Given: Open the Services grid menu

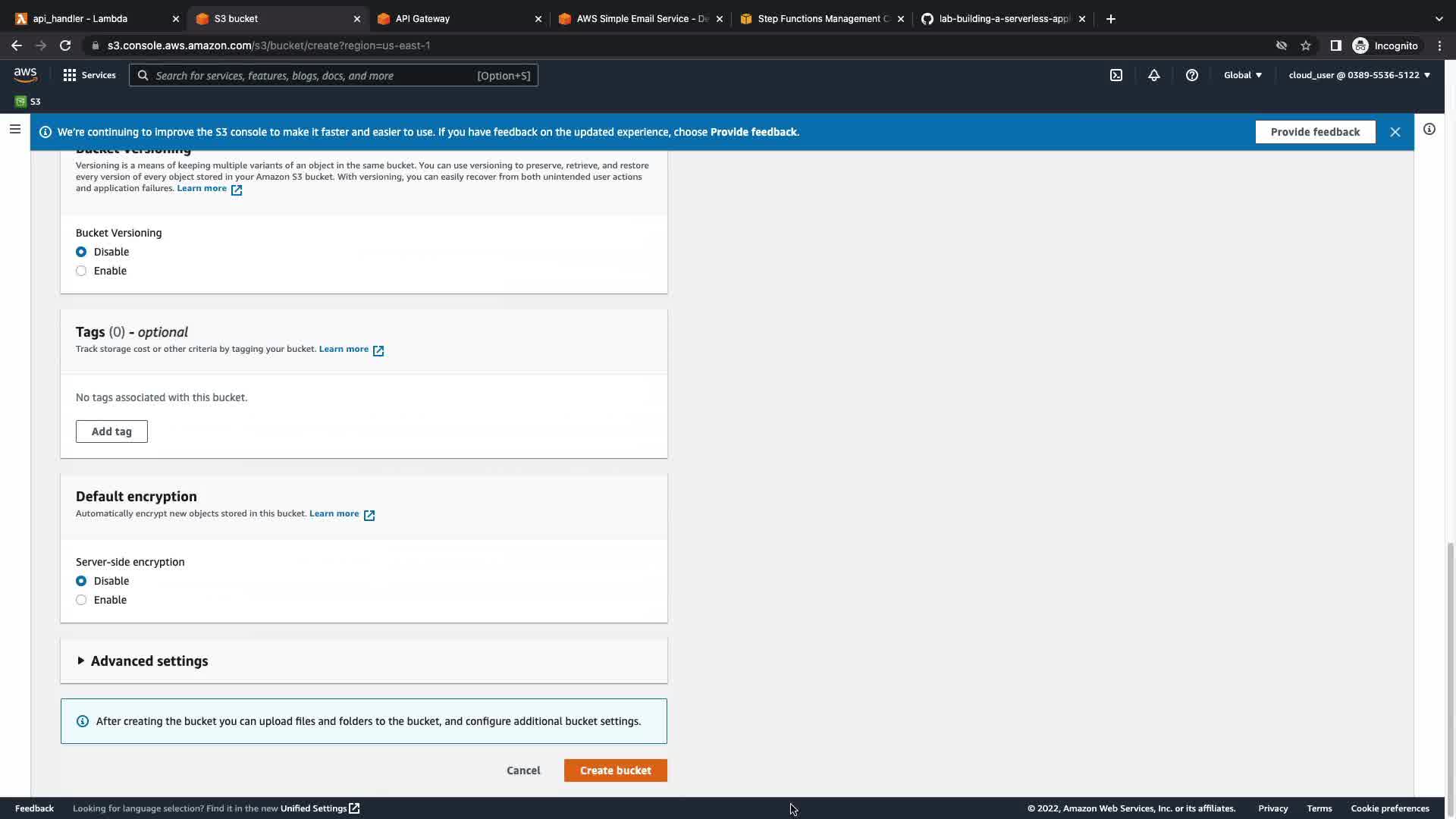Looking at the screenshot, I should (x=89, y=75).
